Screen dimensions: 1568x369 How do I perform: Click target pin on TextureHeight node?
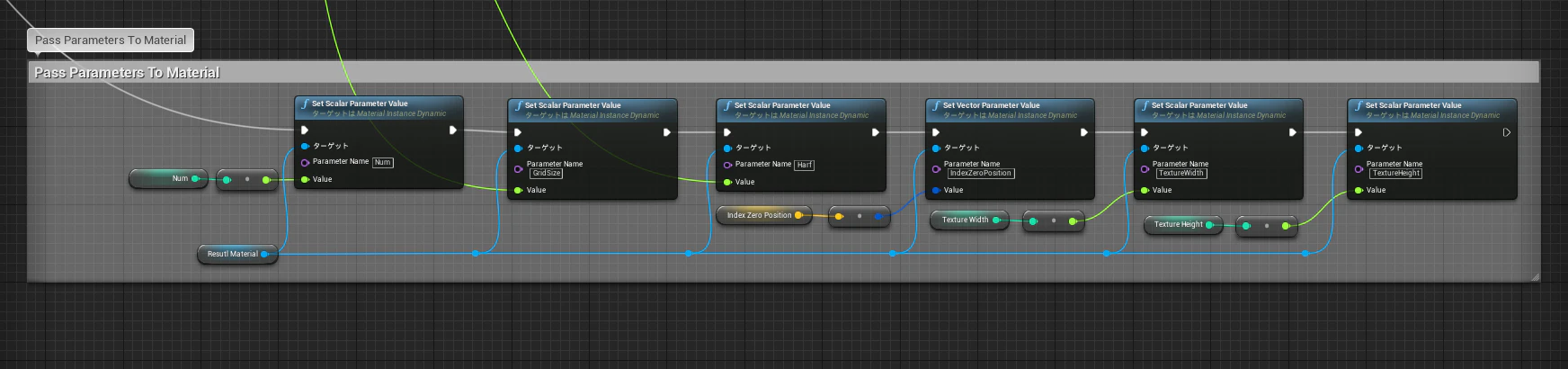coord(1359,148)
